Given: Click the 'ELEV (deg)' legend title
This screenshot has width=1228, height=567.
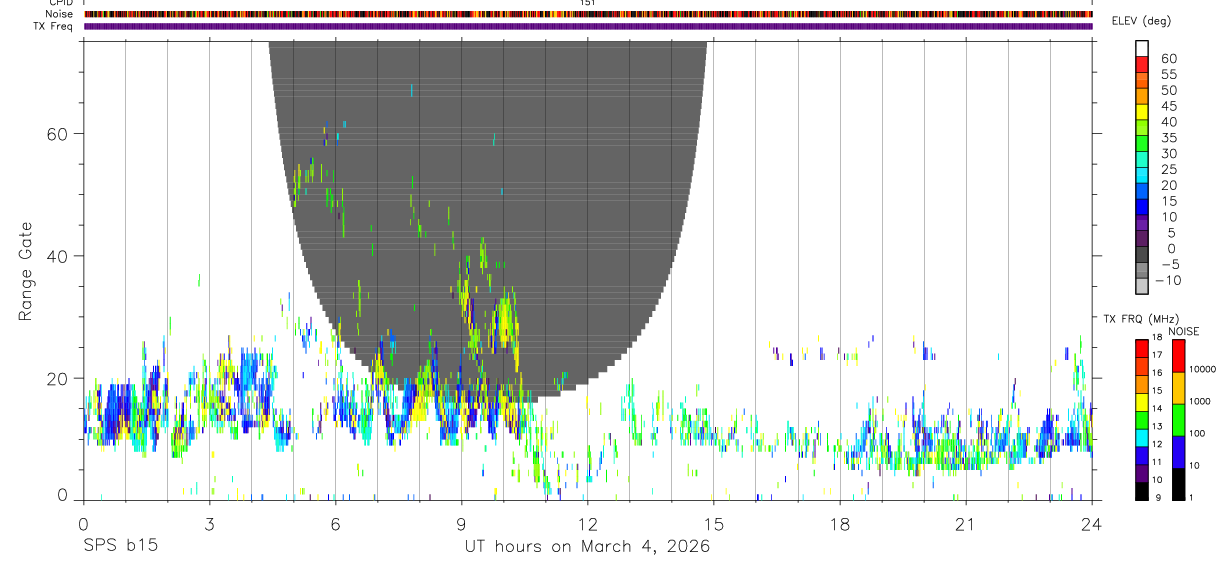Looking at the screenshot, I should (1140, 21).
